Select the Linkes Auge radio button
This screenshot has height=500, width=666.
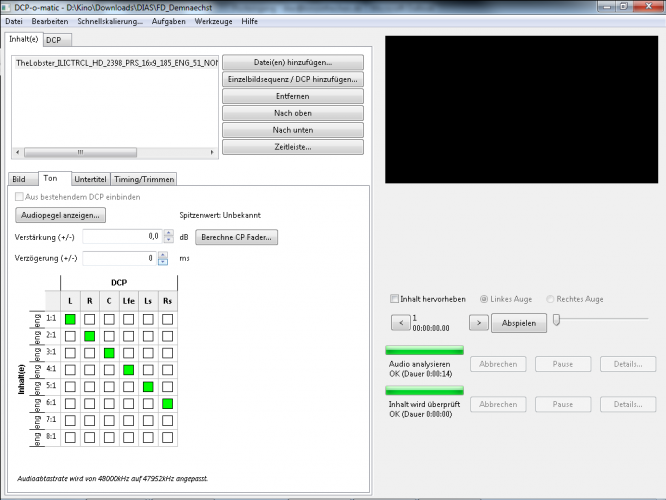tap(486, 299)
